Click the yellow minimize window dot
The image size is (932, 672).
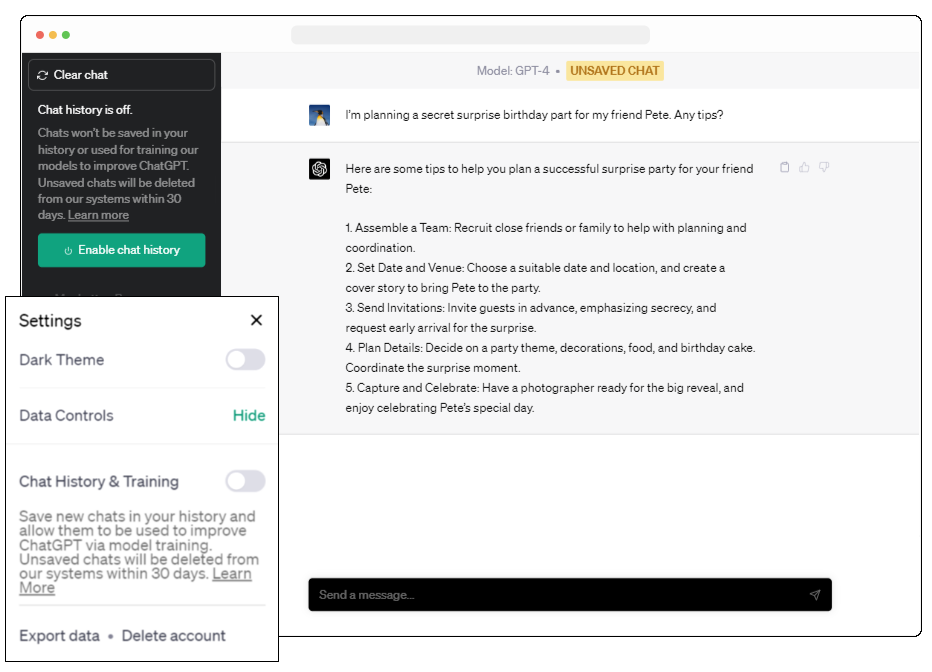pyautogui.click(x=53, y=35)
